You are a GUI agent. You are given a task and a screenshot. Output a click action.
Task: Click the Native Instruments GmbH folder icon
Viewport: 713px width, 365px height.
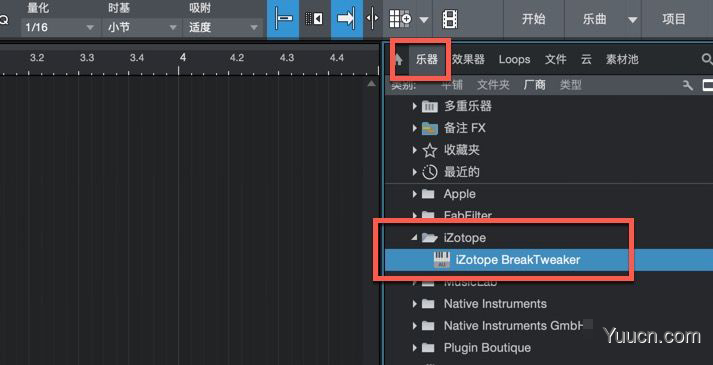428,325
